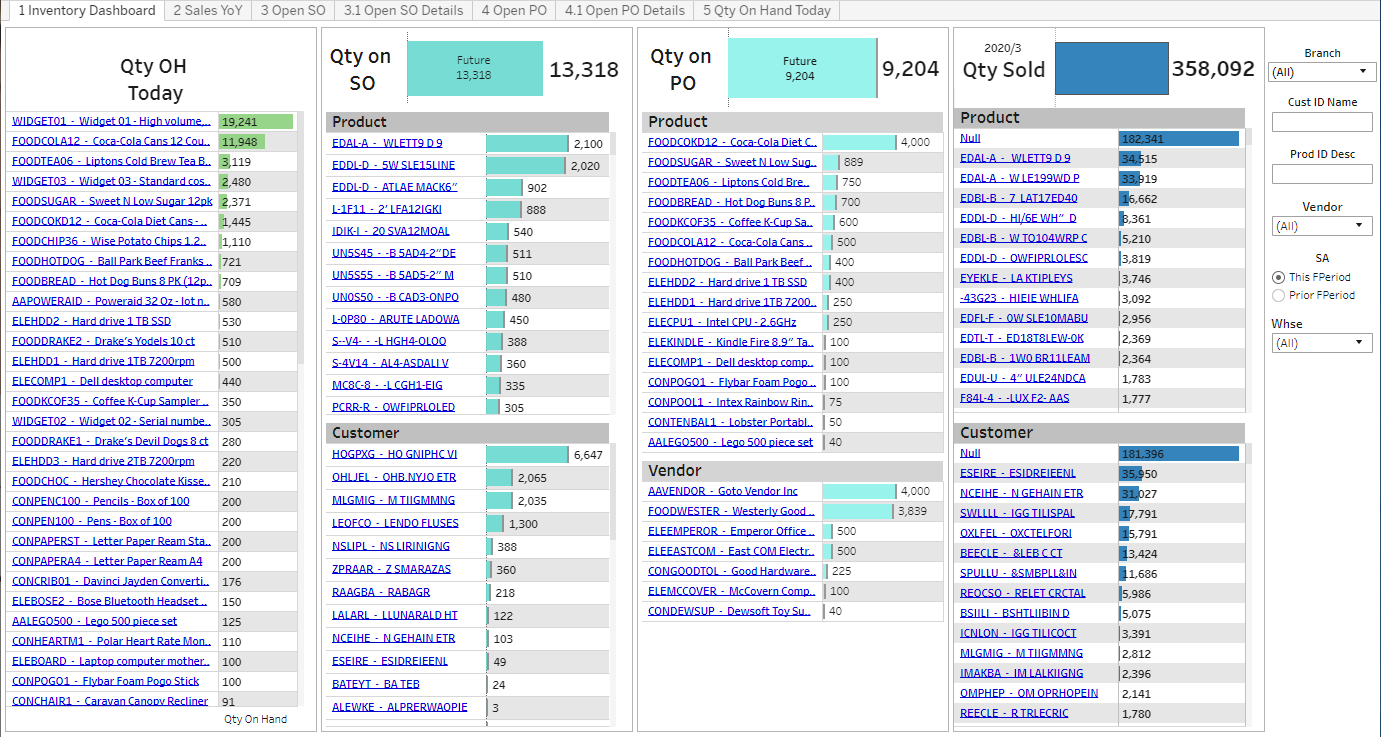The width and height of the screenshot is (1381, 737).
Task: Click the Qty on SO Future 13,318 bar
Action: click(474, 68)
